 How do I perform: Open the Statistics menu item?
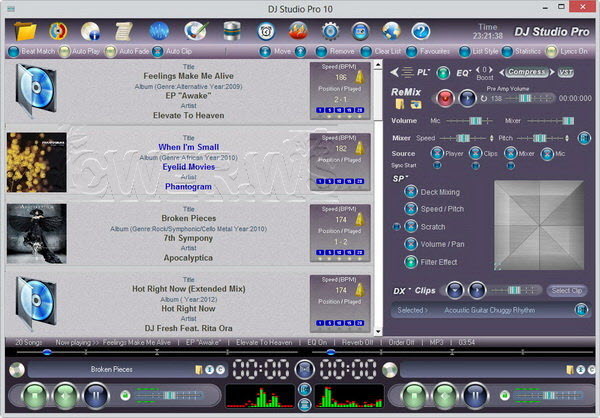tap(526, 50)
